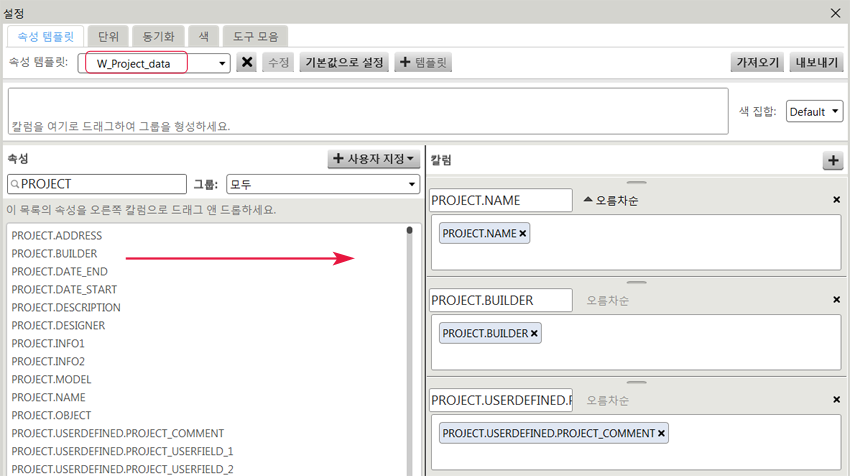
Task: Remove the PROJECT.NAME tag from its column
Action: [523, 233]
